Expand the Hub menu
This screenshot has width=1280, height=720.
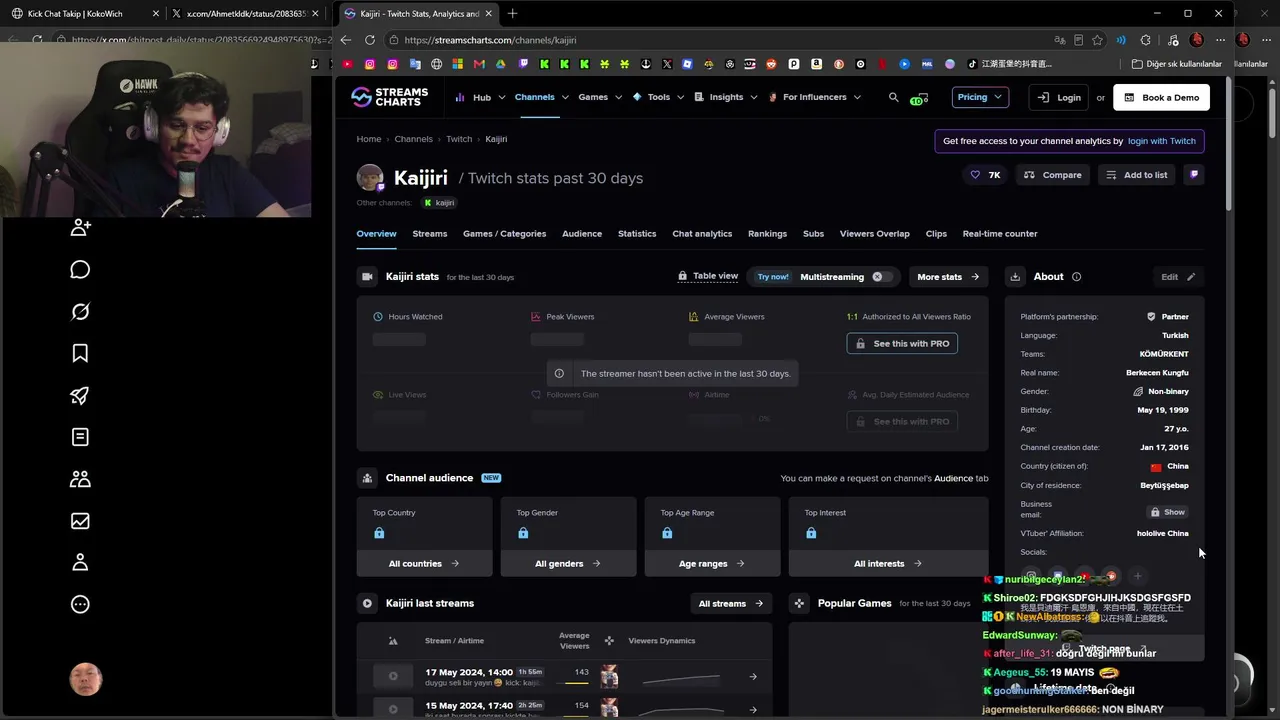479,97
